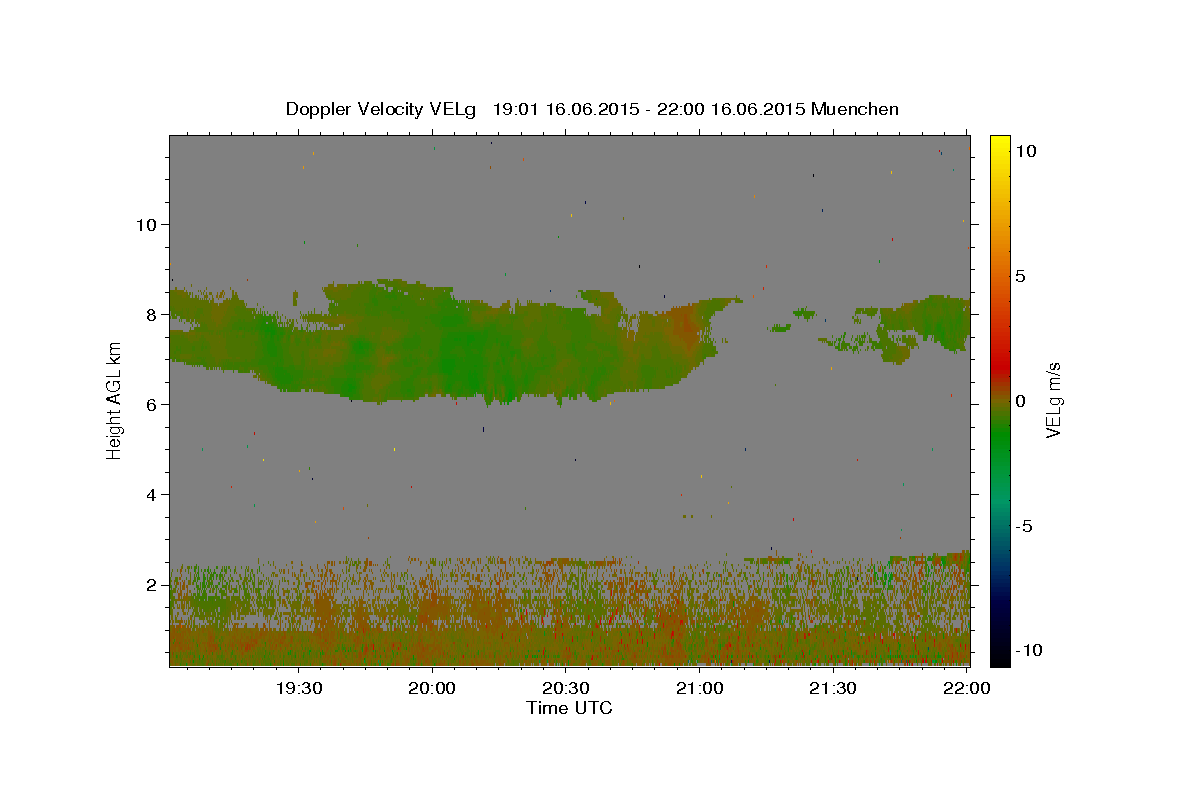The width and height of the screenshot is (1200, 800).
Task: Click the '21:30' time tick label
Action: tap(833, 688)
